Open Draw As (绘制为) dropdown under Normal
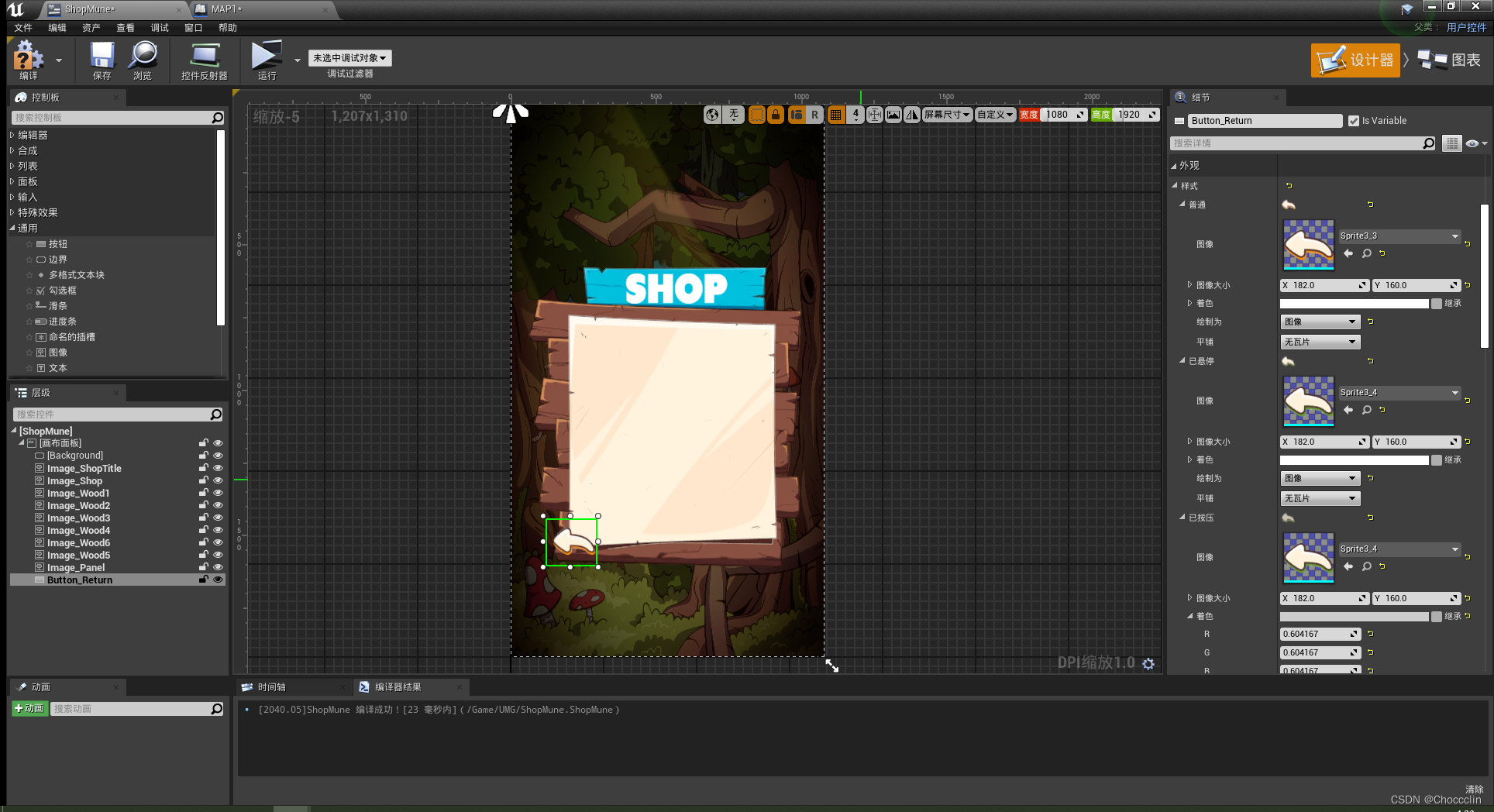 click(1320, 322)
